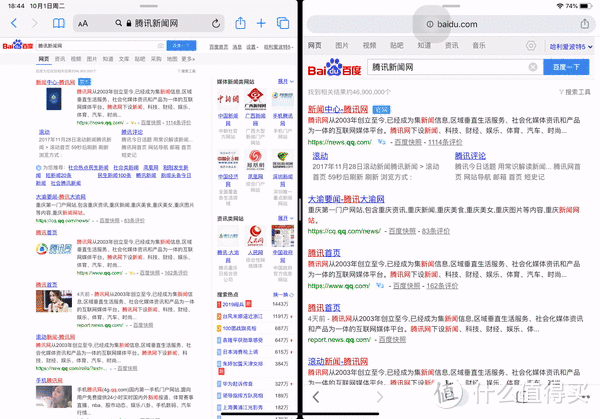Expand 展开 for 媒体新闻类网站 panel
600x419 pixels.
285,82
